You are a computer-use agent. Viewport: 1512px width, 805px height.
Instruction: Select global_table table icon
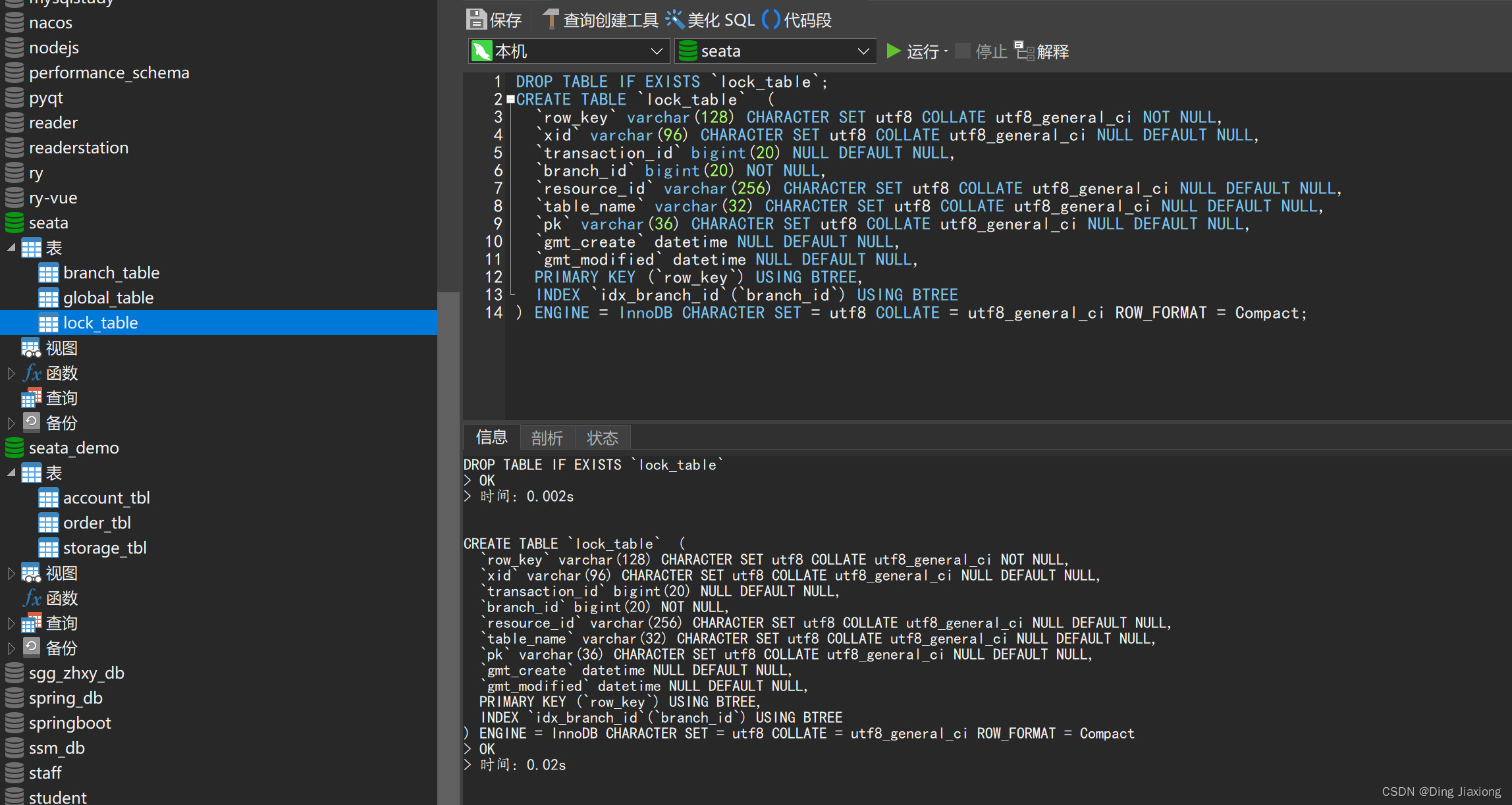pyautogui.click(x=48, y=298)
